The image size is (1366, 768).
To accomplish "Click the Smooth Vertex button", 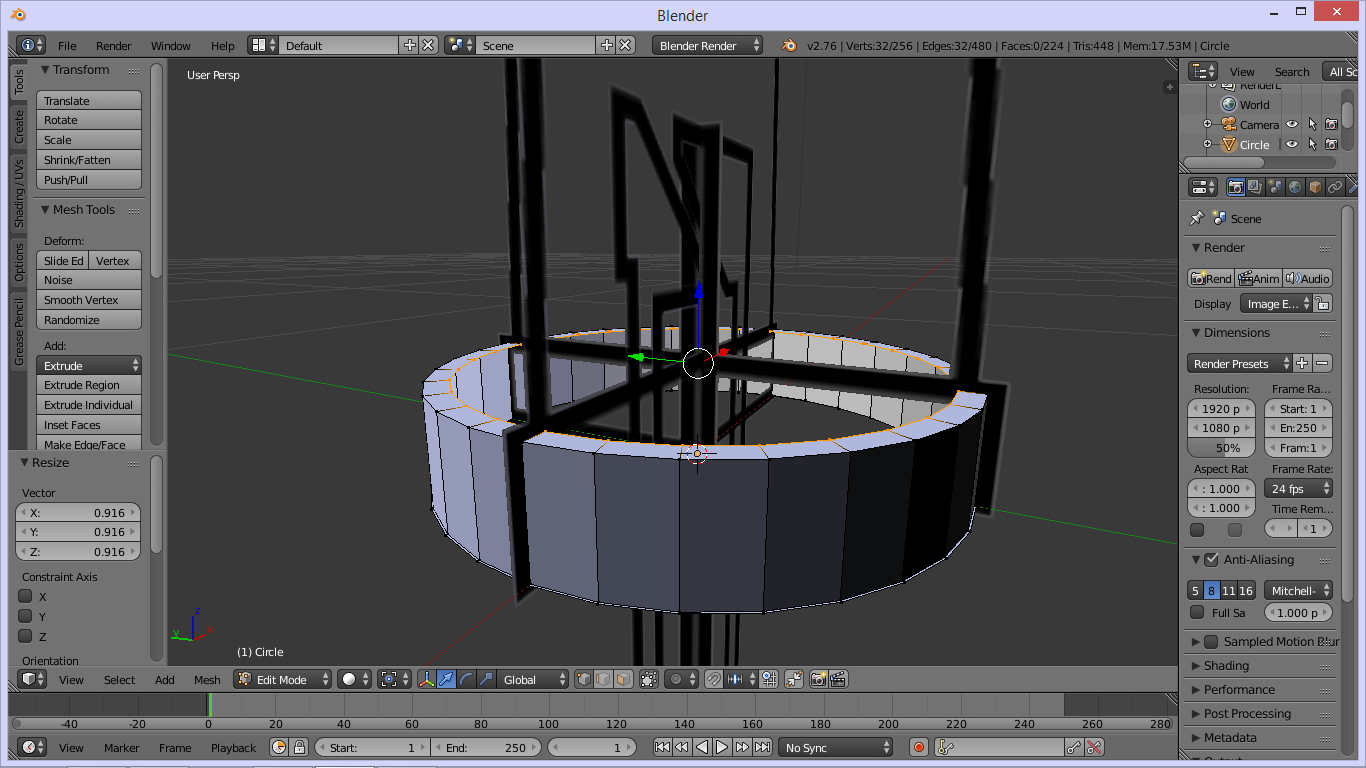I will [x=89, y=300].
